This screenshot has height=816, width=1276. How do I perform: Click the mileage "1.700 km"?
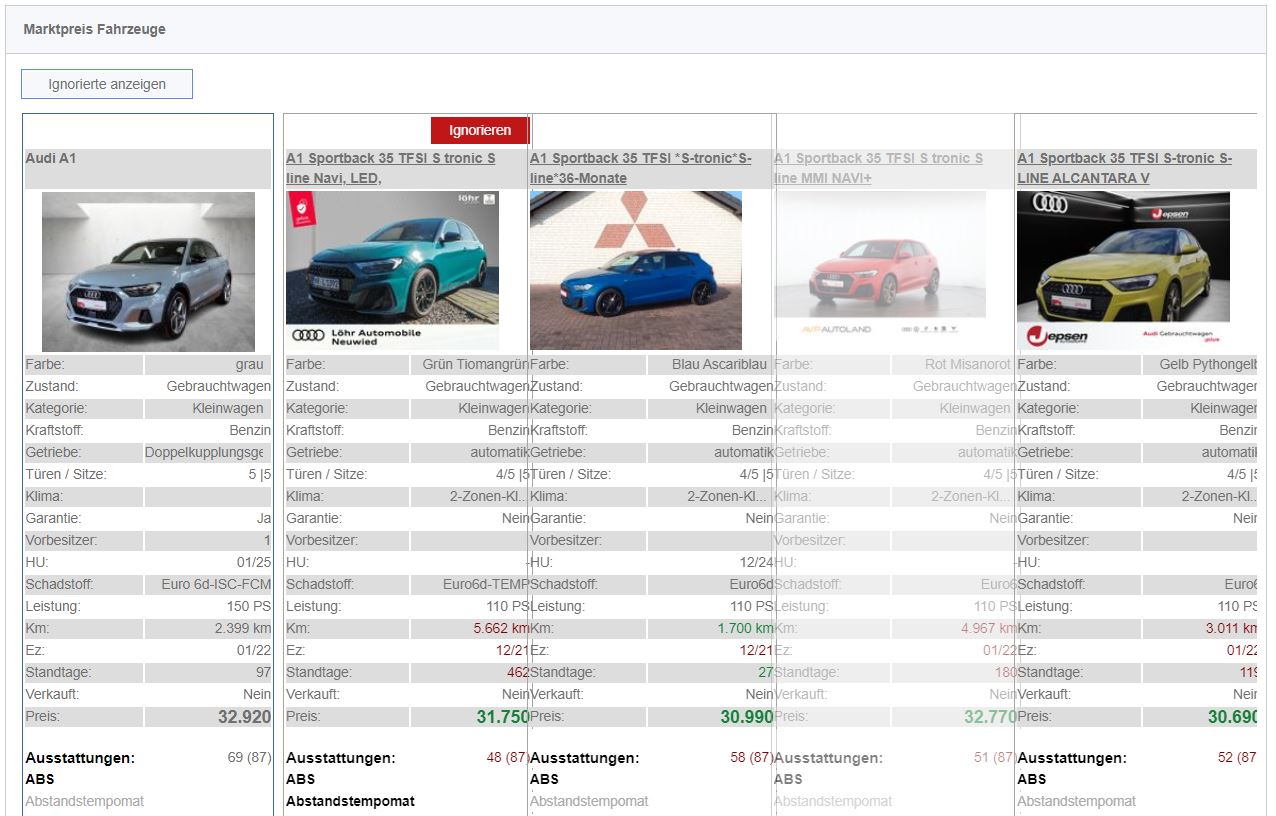click(x=746, y=629)
